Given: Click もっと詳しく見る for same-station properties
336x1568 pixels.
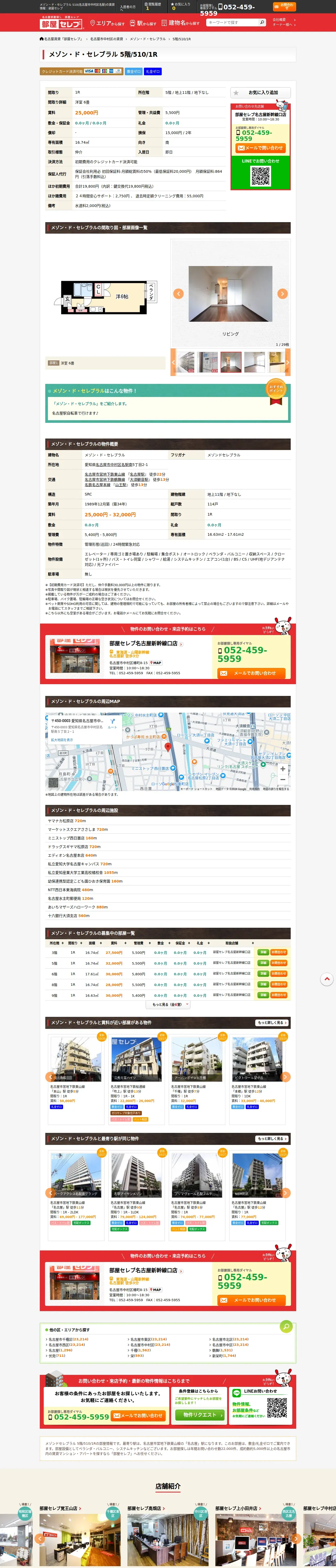Looking at the screenshot, I should pos(271,1138).
